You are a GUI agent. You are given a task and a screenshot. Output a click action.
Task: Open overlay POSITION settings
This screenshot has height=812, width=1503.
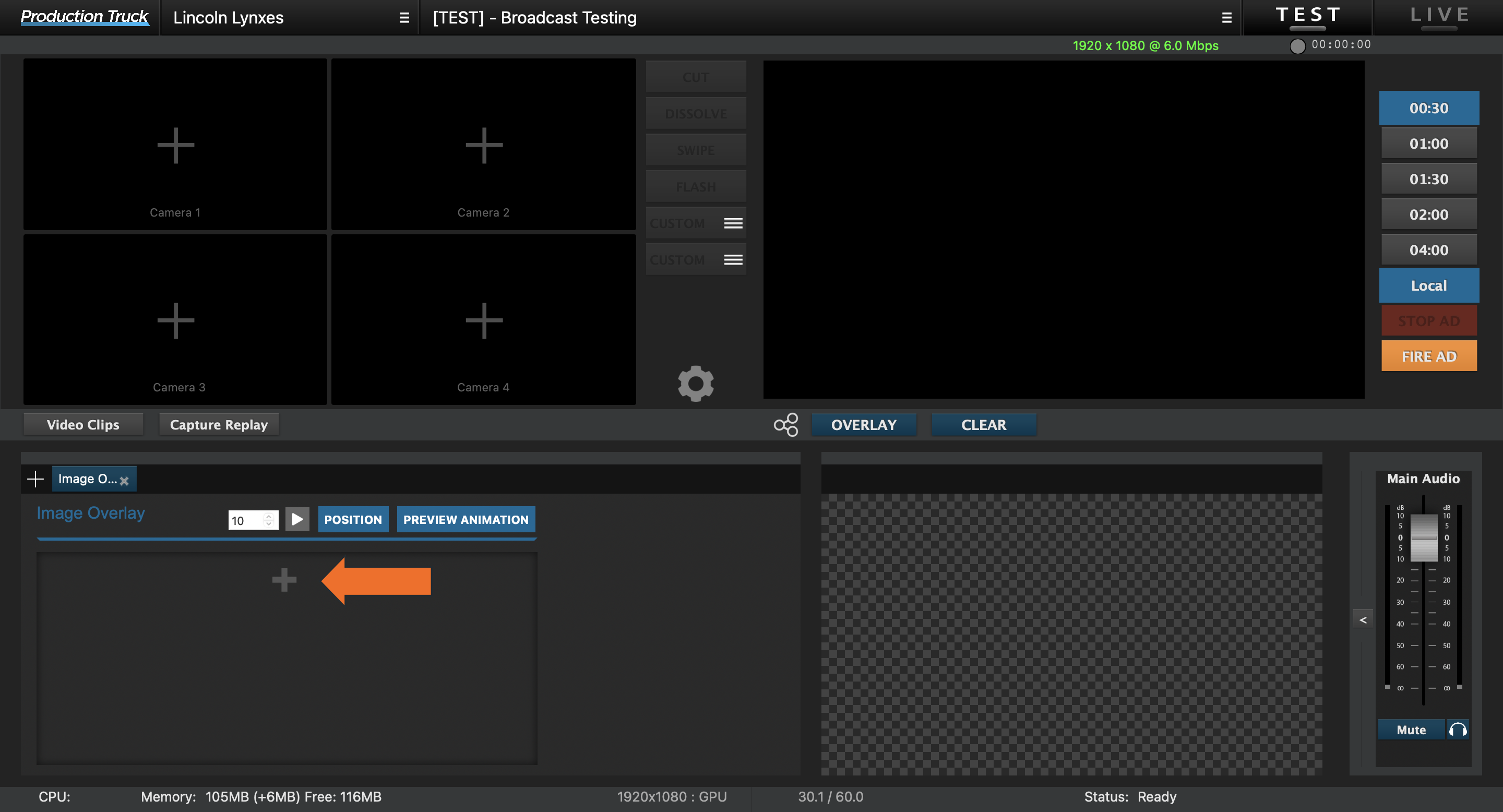[x=353, y=519]
